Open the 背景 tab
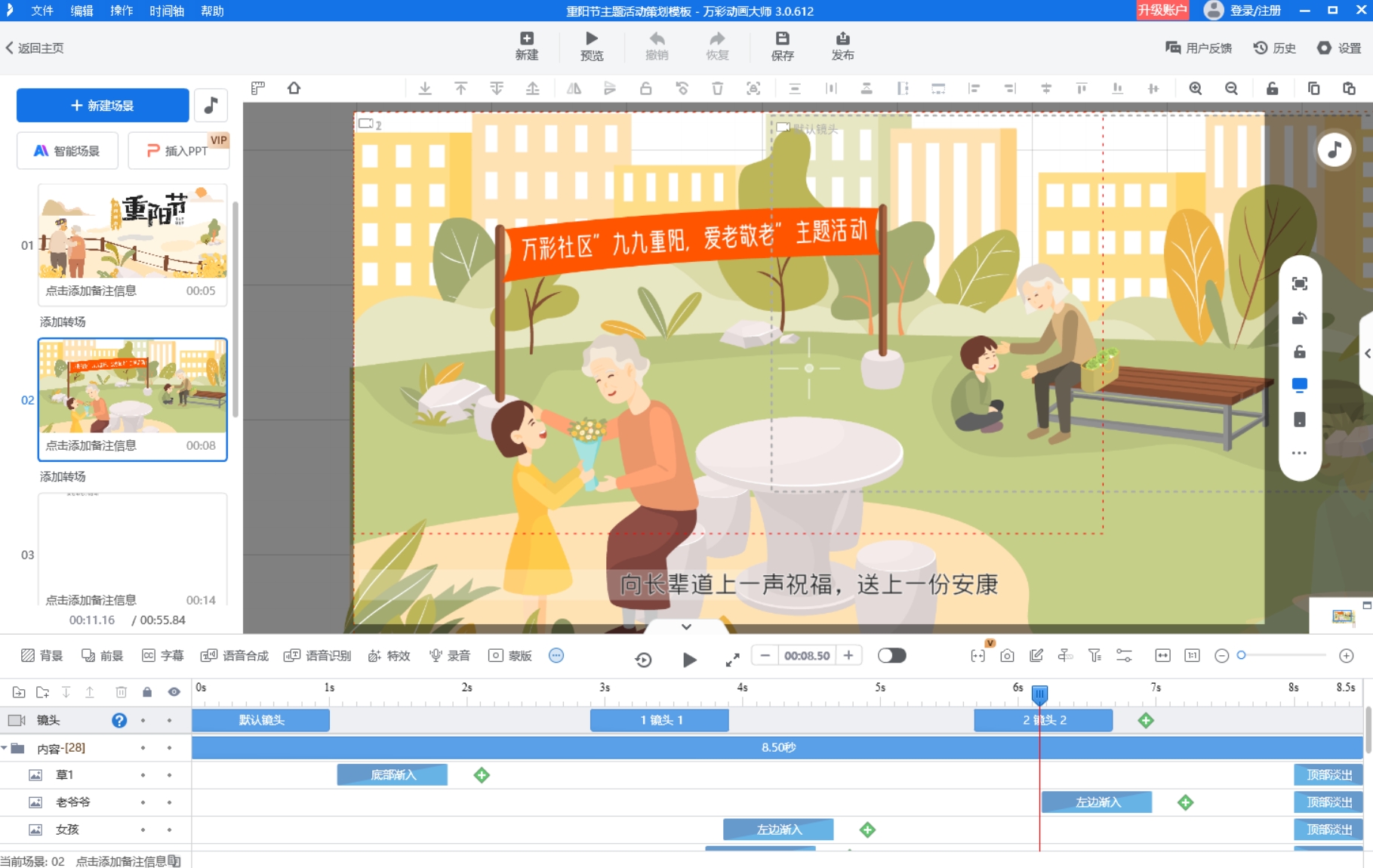Viewport: 1373px width, 868px height. (42, 655)
